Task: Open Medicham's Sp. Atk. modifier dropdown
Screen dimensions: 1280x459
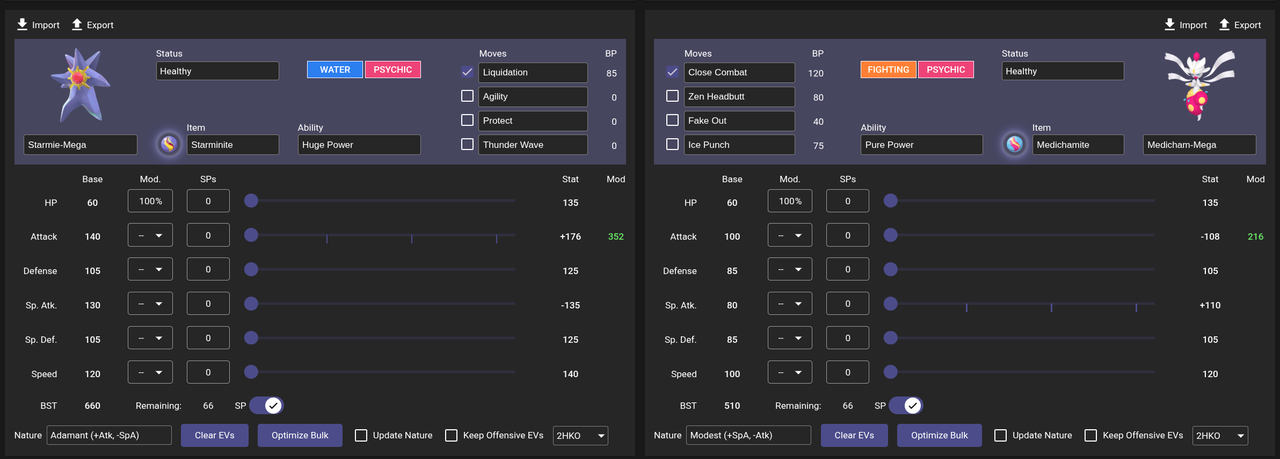Action: tap(790, 305)
